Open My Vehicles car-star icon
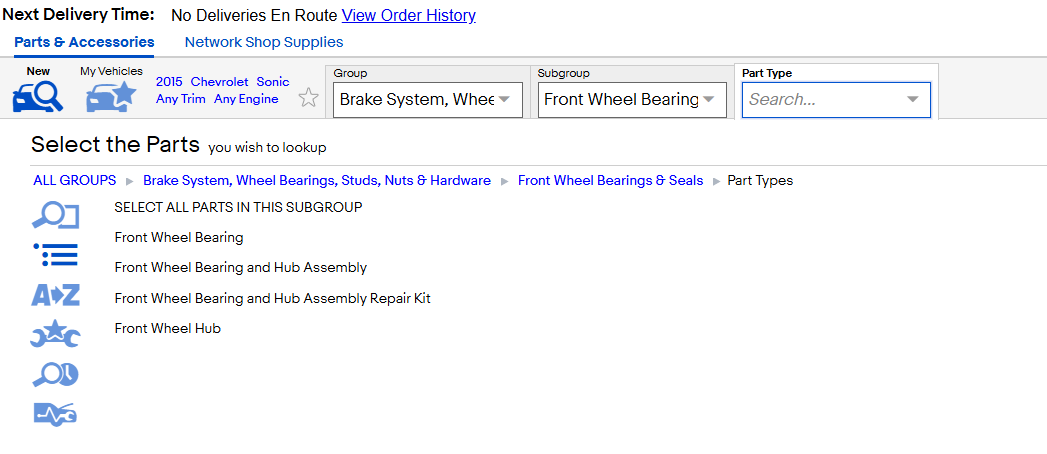Screen dimensions: 1047x454 point(111,97)
